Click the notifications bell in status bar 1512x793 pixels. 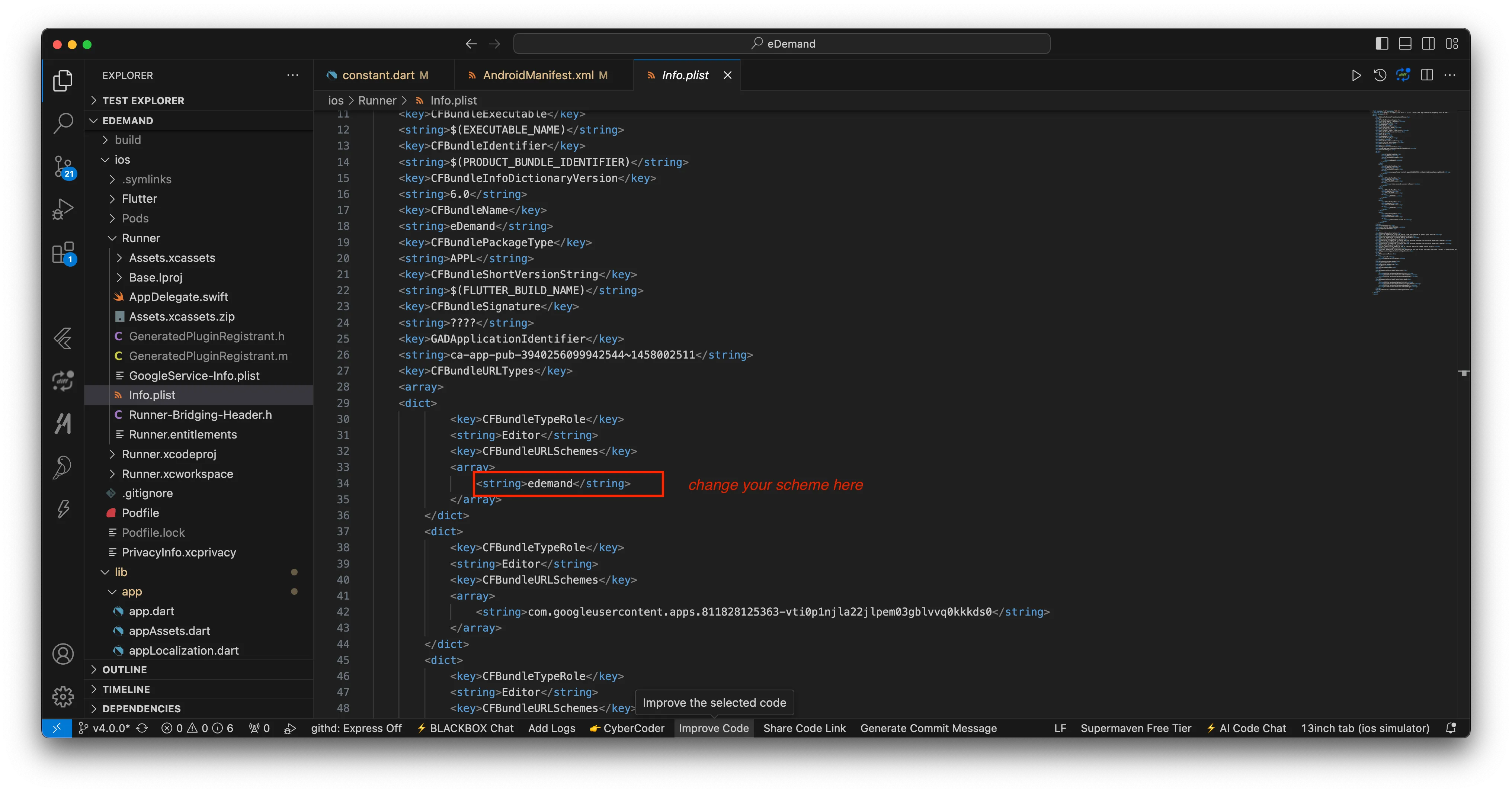point(1450,728)
